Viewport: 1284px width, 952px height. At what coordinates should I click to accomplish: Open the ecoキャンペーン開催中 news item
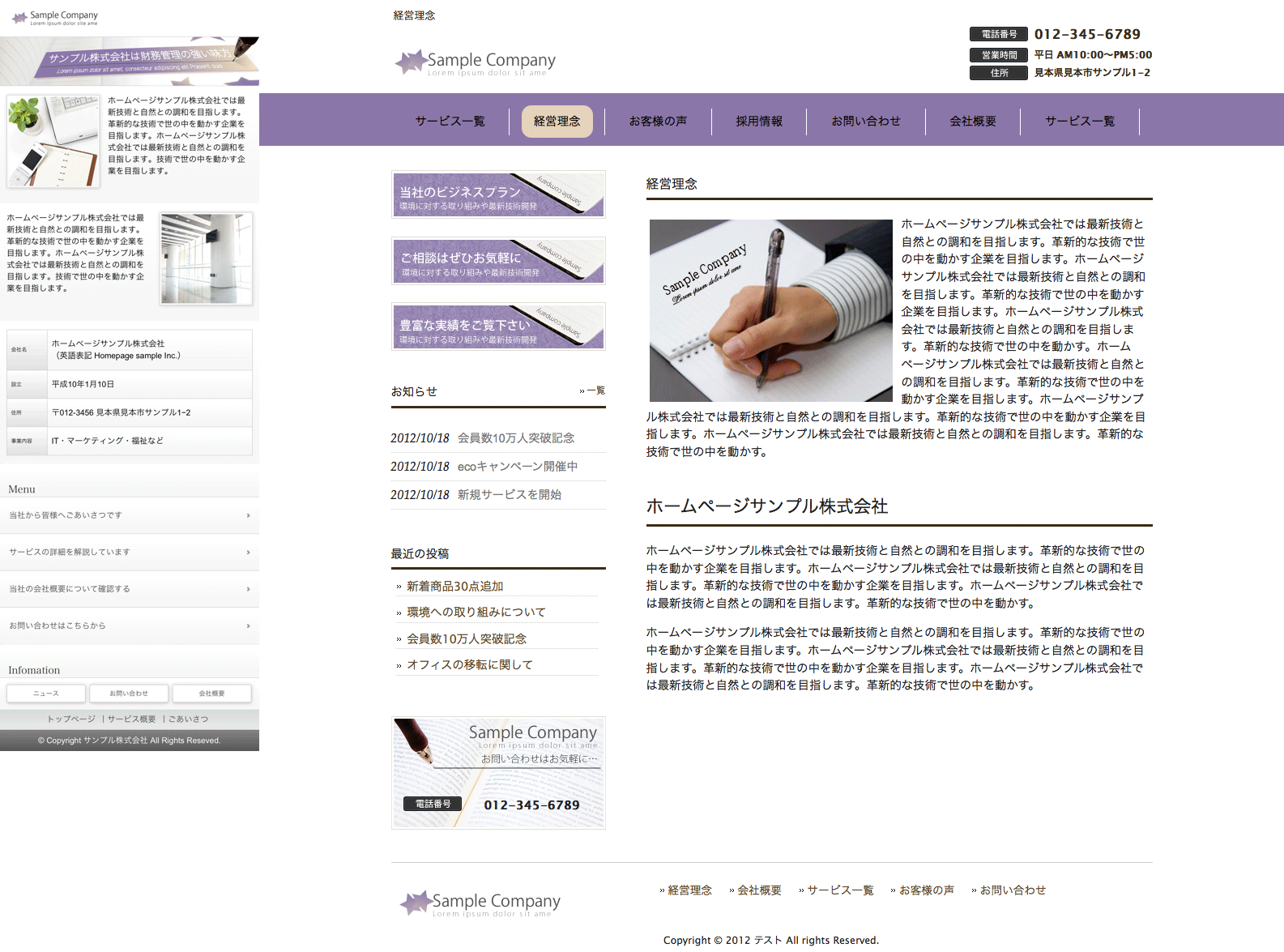(517, 467)
